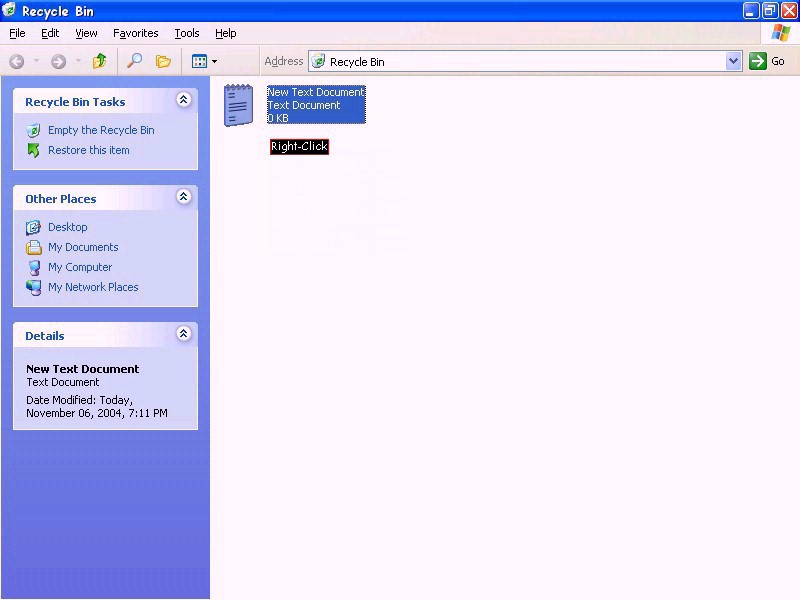Viewport: 800px width, 600px height.
Task: Click the My Documents folder icon
Action: coord(34,247)
